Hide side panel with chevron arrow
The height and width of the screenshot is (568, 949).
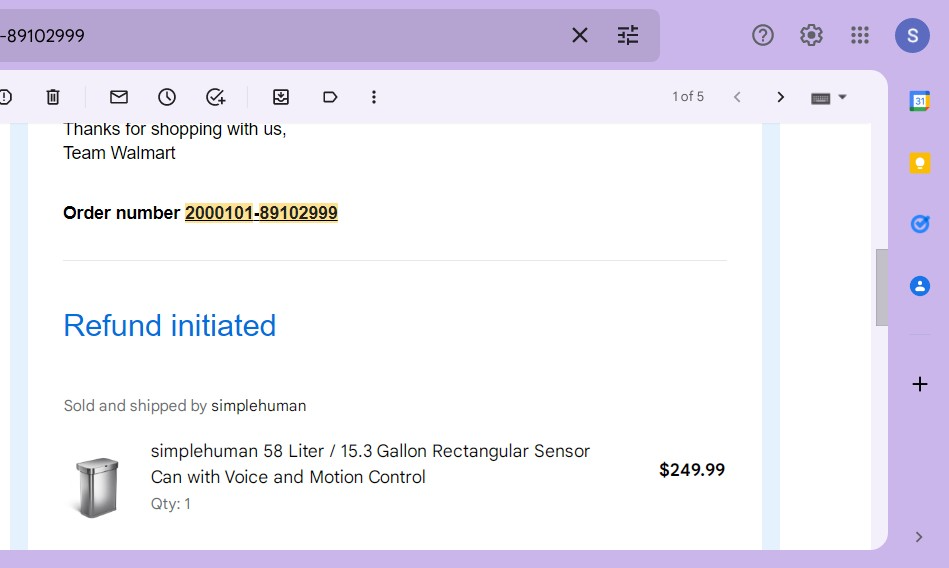pyautogui.click(x=919, y=537)
